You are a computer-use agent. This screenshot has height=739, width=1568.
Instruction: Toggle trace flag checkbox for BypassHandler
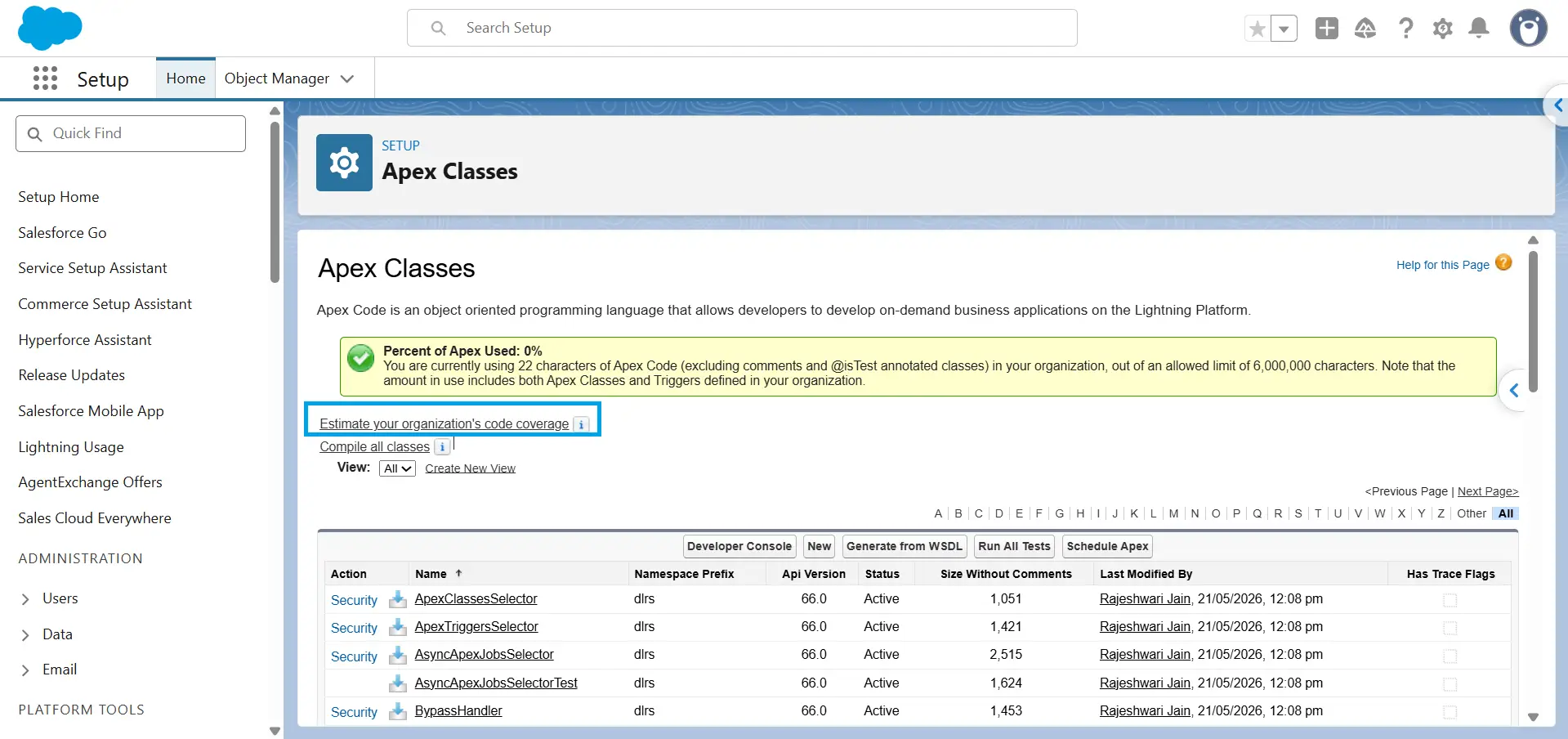tap(1450, 711)
